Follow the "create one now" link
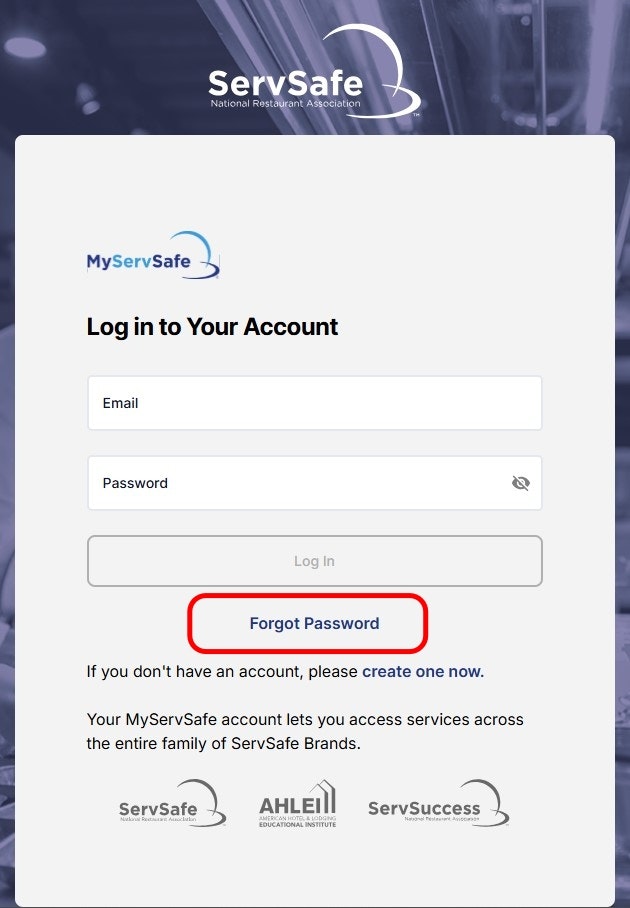This screenshot has height=908, width=630. pos(423,672)
